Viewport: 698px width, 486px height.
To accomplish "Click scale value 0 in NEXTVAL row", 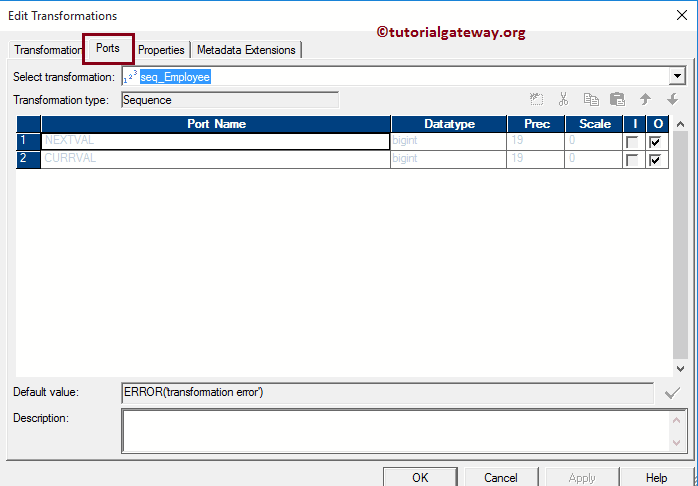I will click(x=593, y=141).
